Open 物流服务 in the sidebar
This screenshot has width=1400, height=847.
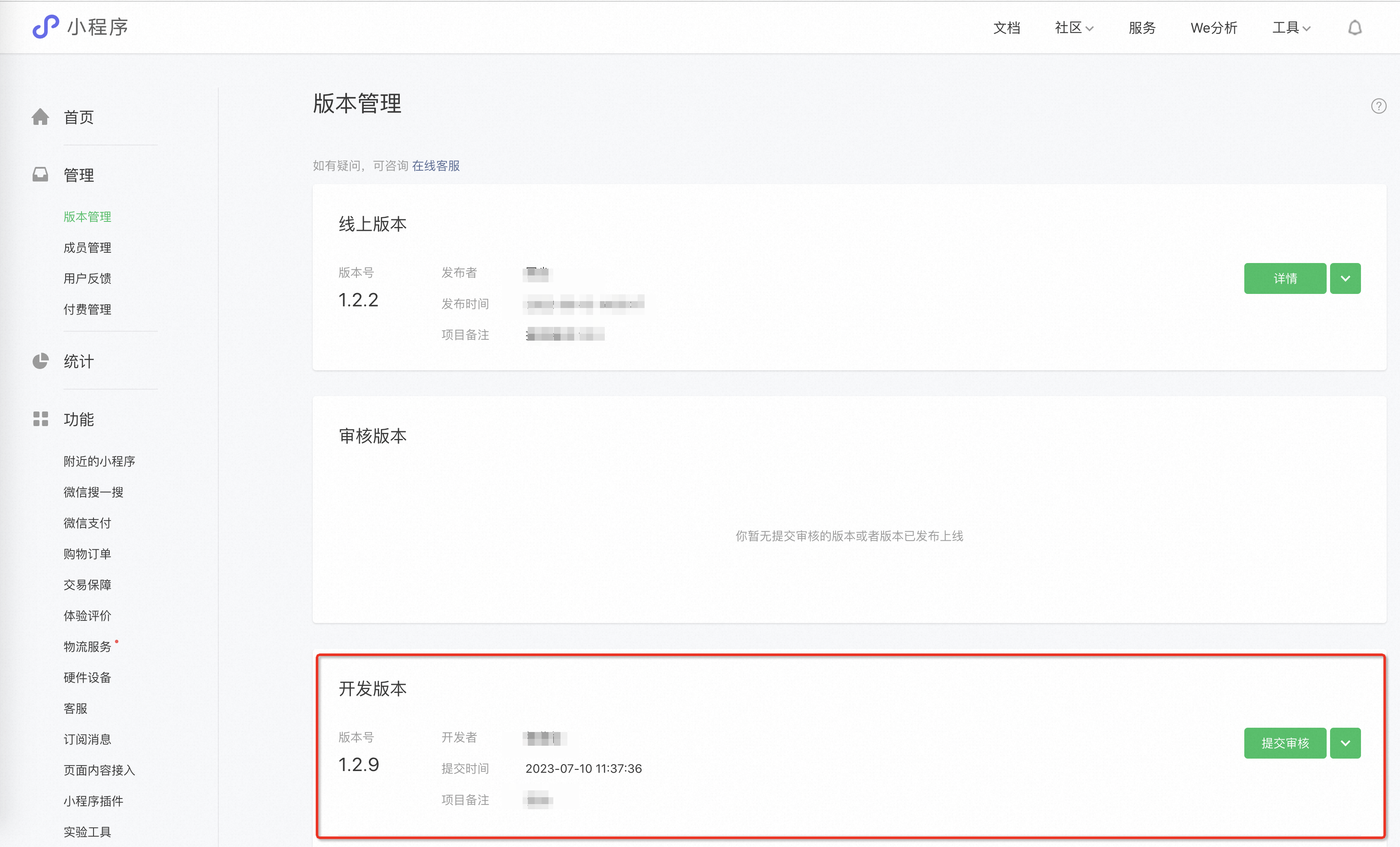pyautogui.click(x=87, y=646)
